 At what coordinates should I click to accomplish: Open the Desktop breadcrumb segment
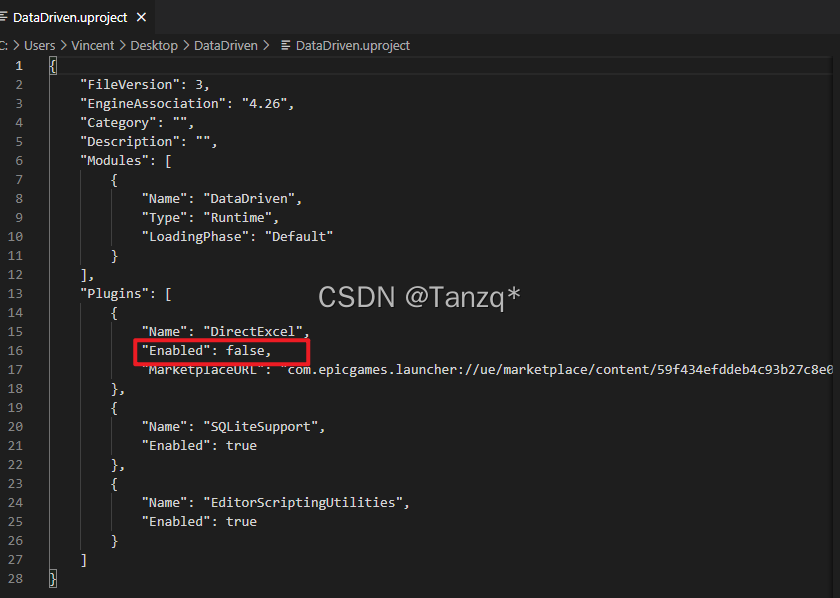154,46
